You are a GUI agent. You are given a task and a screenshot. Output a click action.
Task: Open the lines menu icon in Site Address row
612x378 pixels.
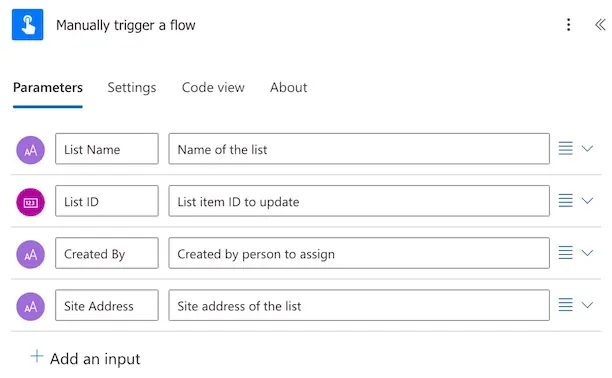(566, 305)
